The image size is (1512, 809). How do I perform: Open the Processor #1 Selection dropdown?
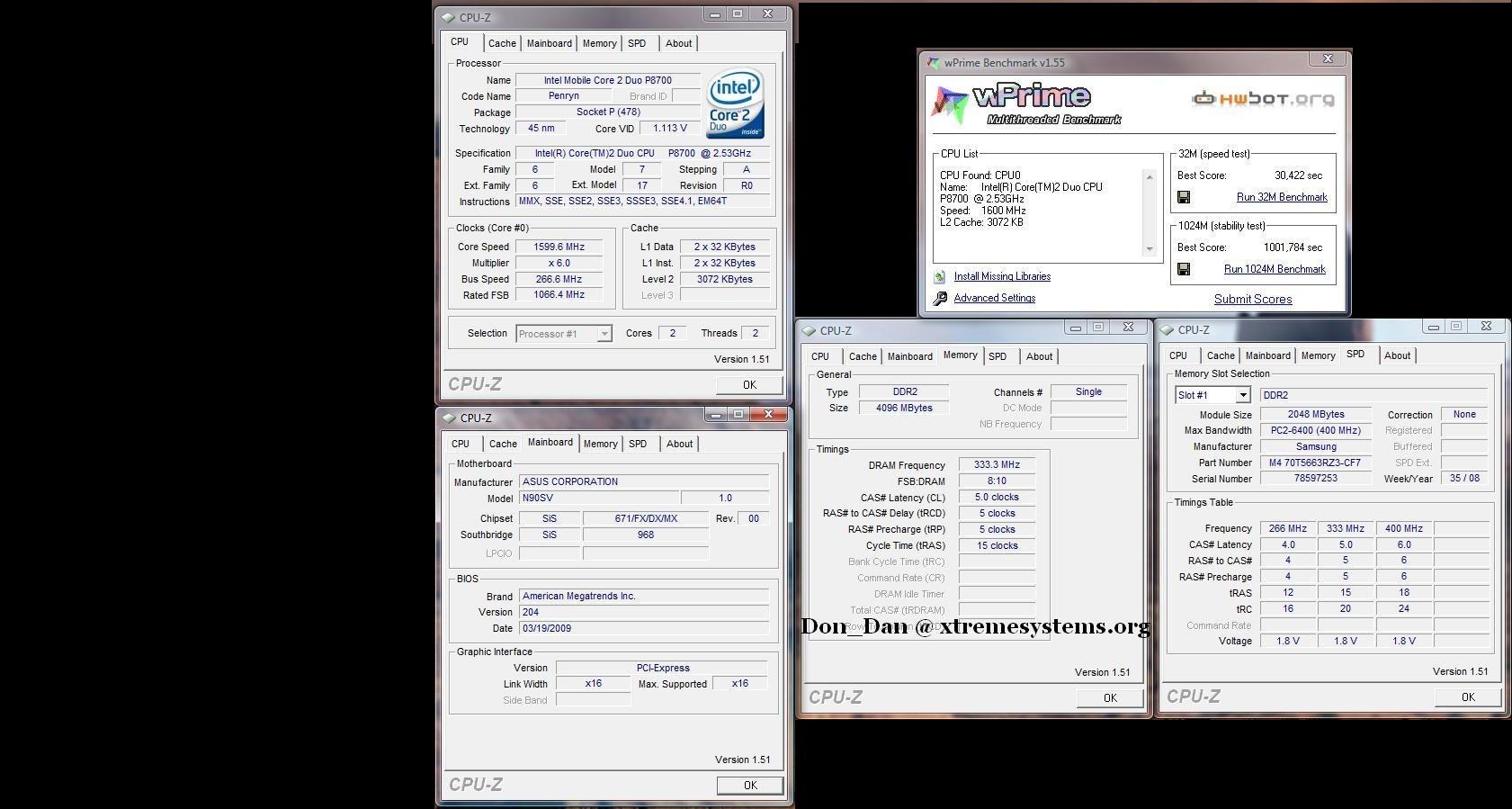pos(604,334)
